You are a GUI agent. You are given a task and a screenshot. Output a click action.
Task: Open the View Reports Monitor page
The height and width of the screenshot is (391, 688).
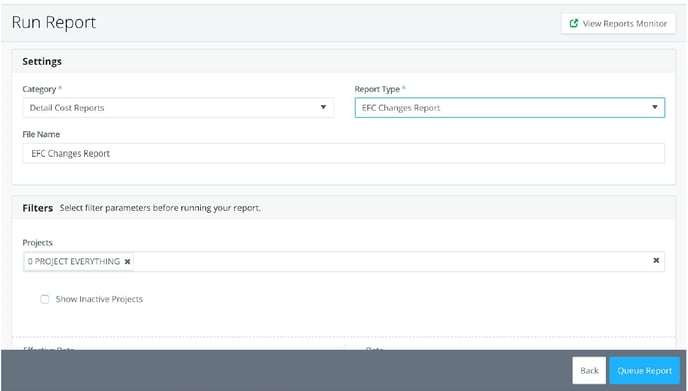(x=618, y=24)
